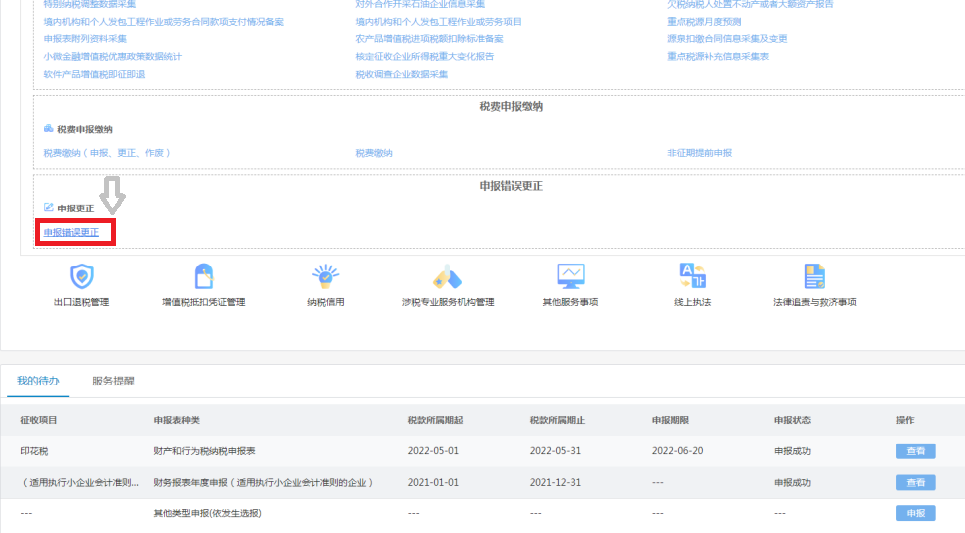Switch to 我的待办 tab

coord(38,381)
